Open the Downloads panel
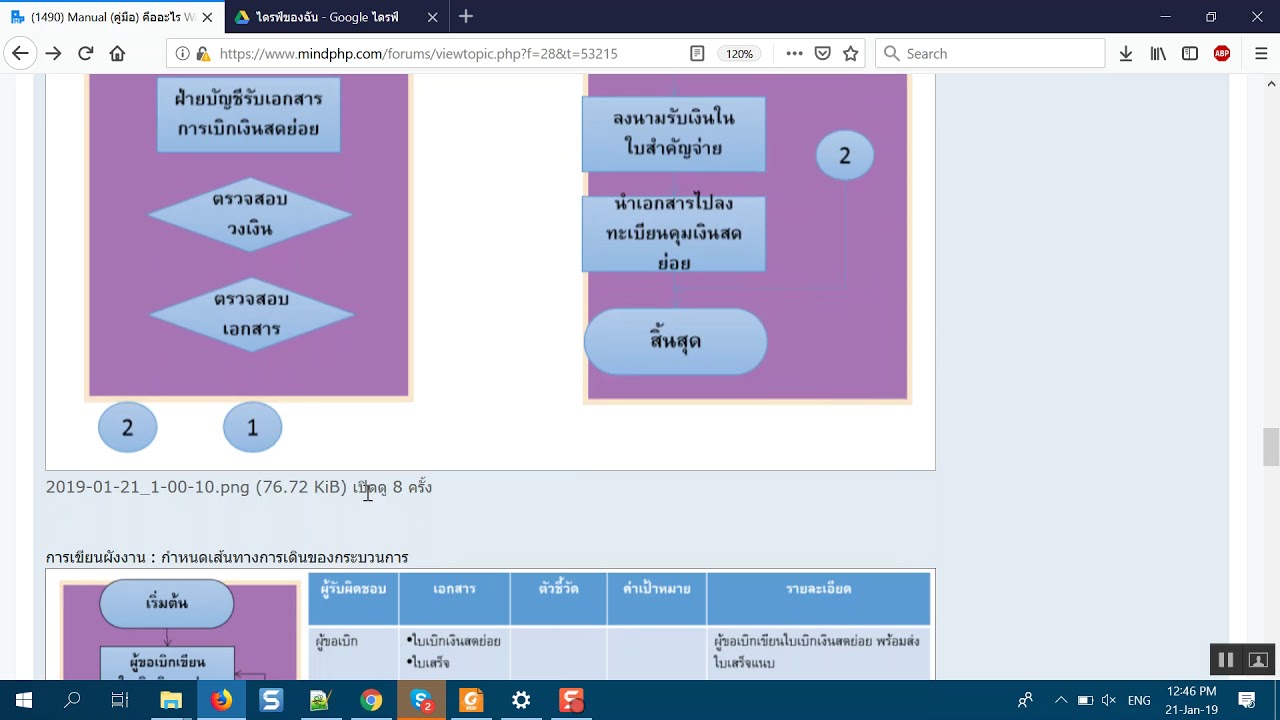 (x=1126, y=54)
